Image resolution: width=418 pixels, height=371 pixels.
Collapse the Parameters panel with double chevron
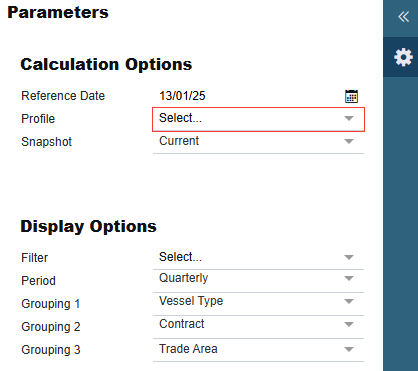click(403, 17)
